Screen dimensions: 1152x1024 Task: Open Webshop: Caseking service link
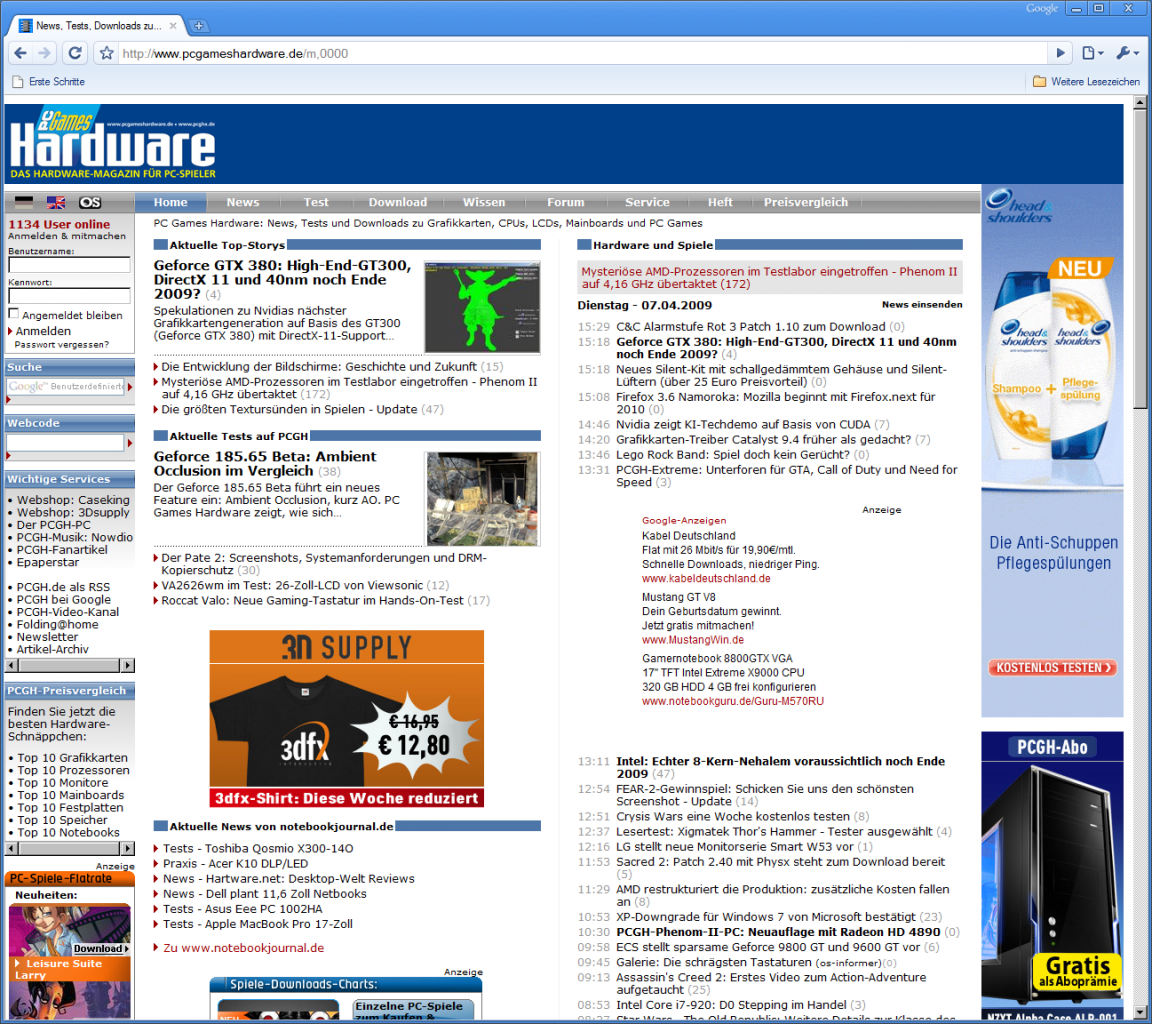(x=73, y=500)
